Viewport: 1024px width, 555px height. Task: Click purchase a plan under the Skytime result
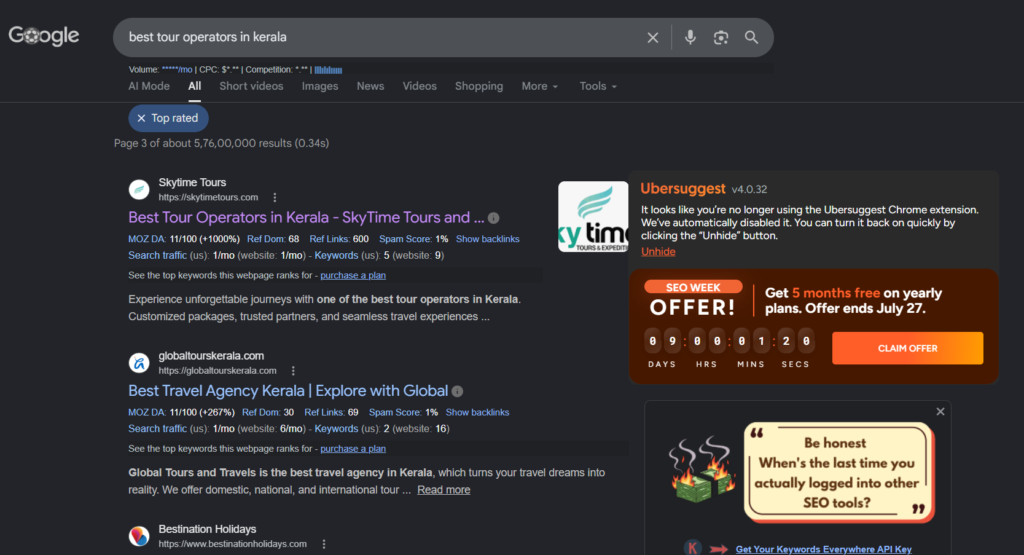353,276
